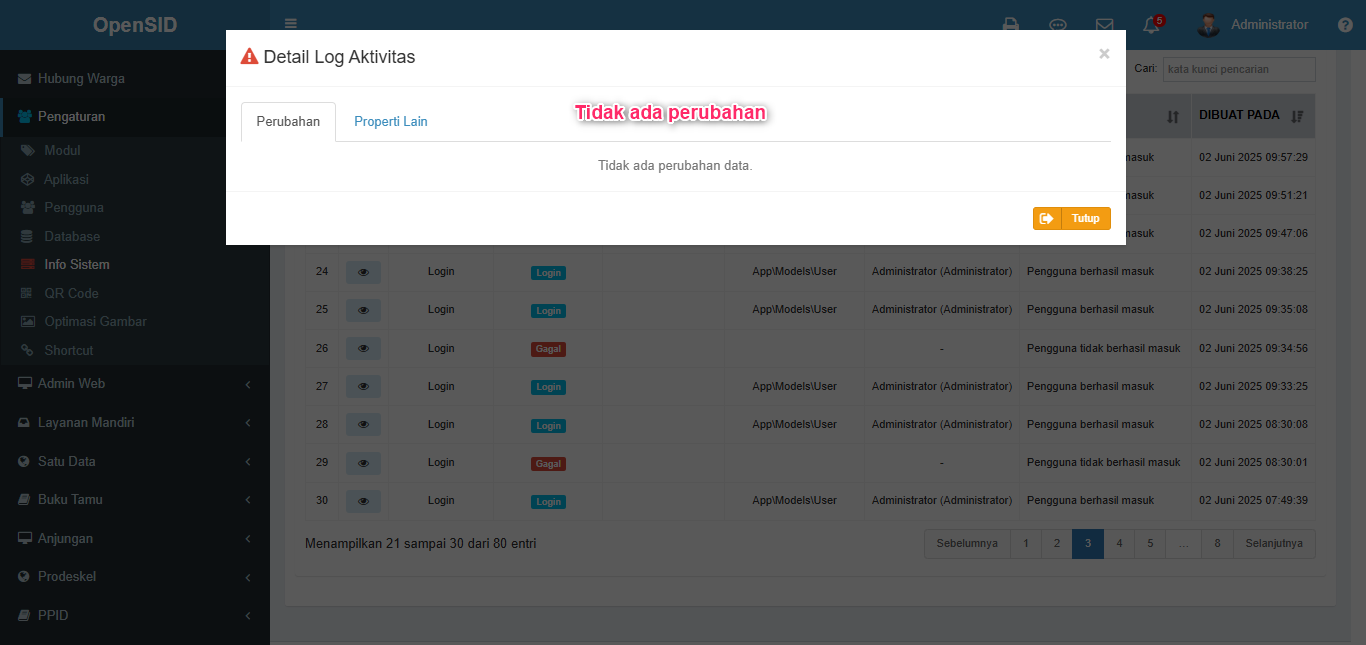Sort by the DIBUAT PADA column
This screenshot has height=645, width=1366.
coord(1251,116)
